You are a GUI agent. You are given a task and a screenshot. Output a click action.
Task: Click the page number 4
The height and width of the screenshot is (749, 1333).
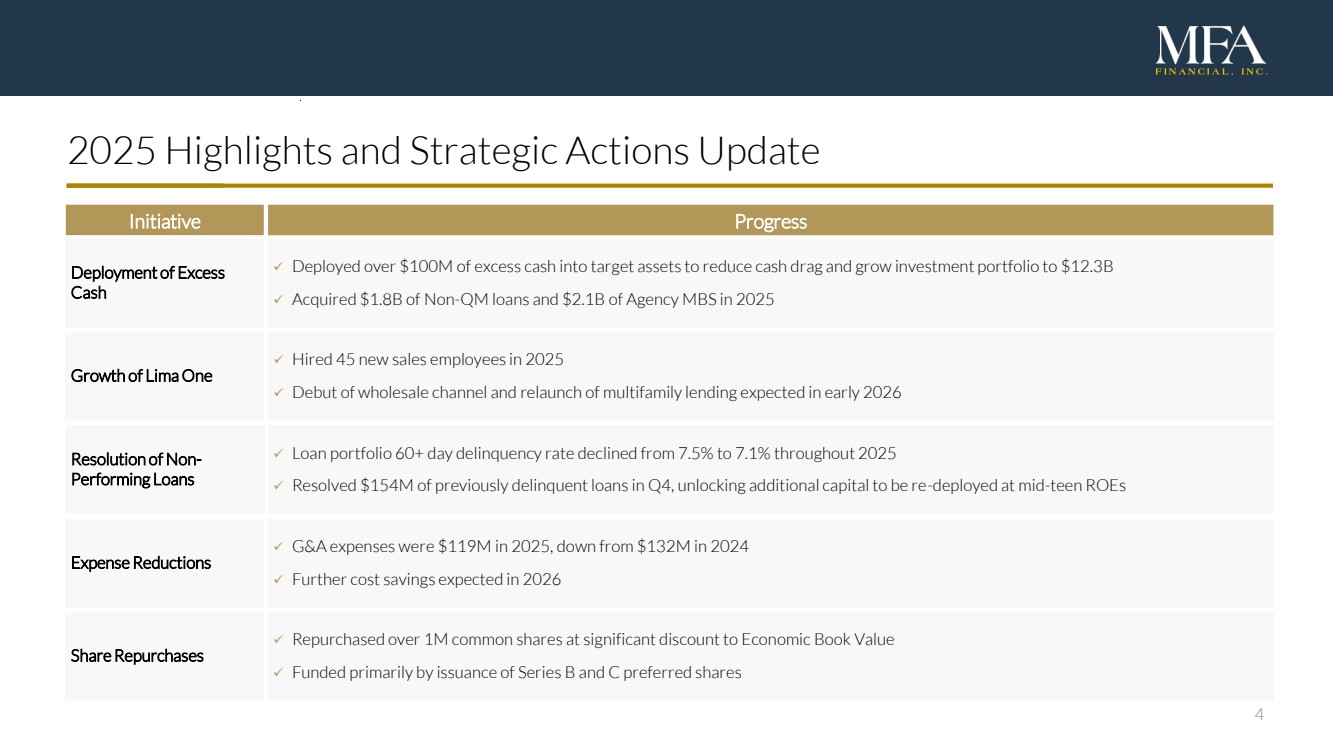pos(1259,714)
